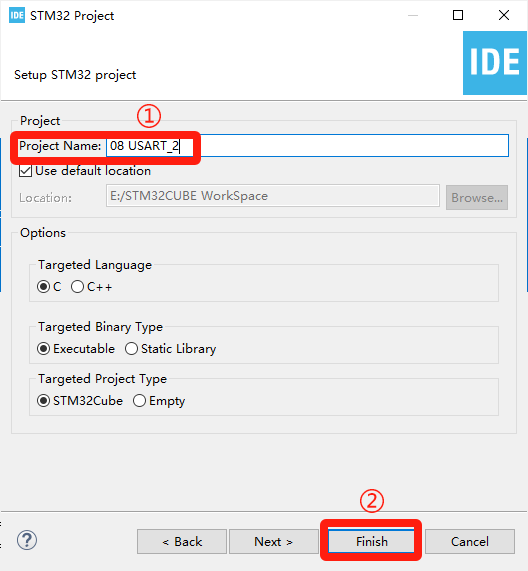Image resolution: width=528 pixels, height=571 pixels.
Task: Click the Project Name input field
Action: (307, 146)
